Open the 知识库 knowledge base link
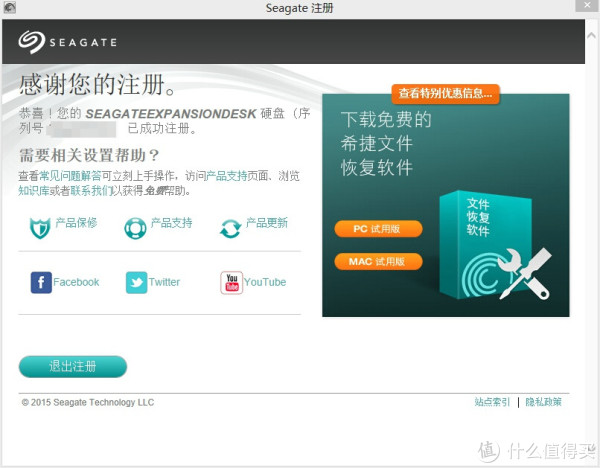 pyautogui.click(x=34, y=190)
